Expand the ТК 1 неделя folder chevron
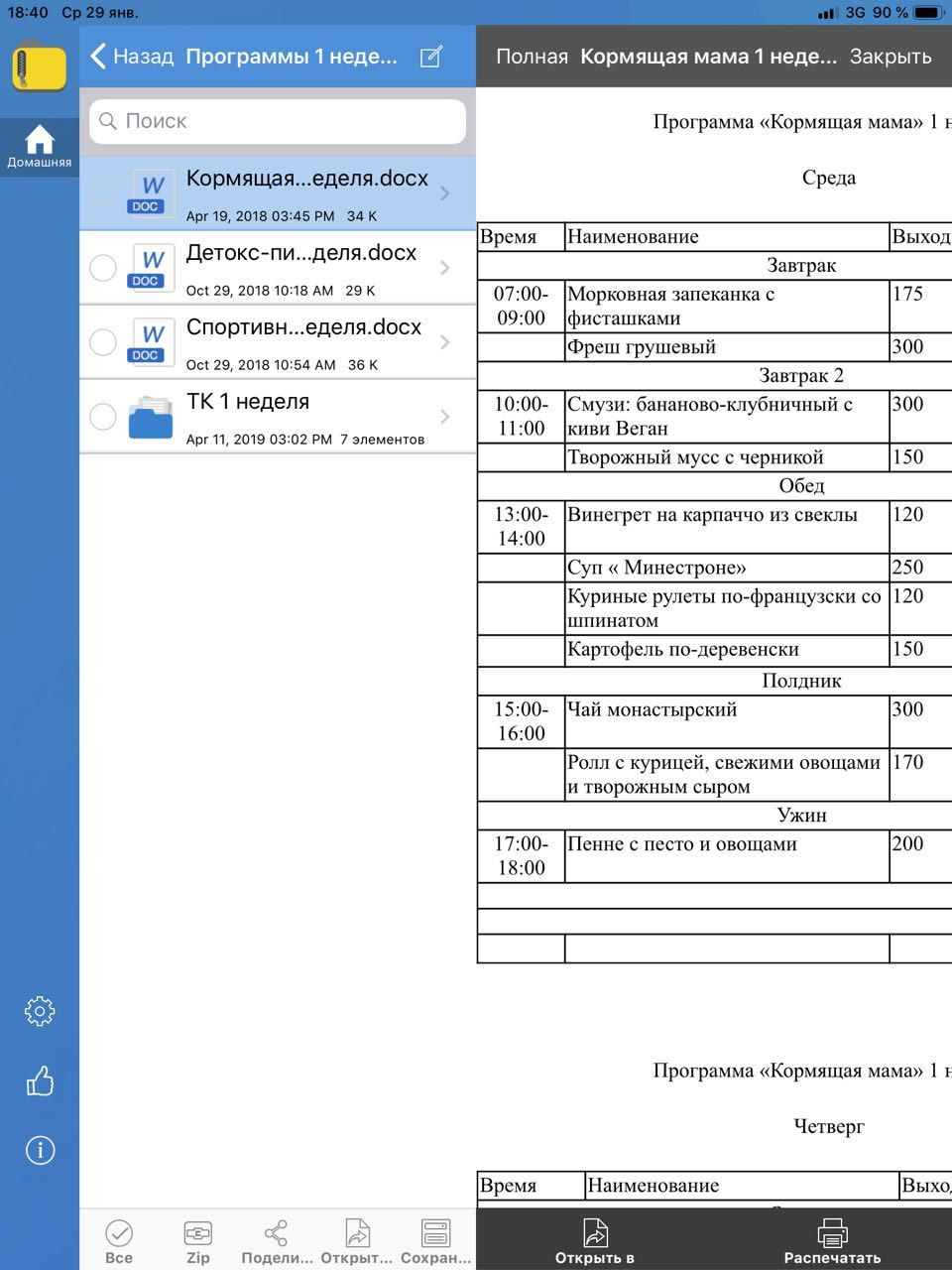The image size is (952, 1270). (445, 417)
